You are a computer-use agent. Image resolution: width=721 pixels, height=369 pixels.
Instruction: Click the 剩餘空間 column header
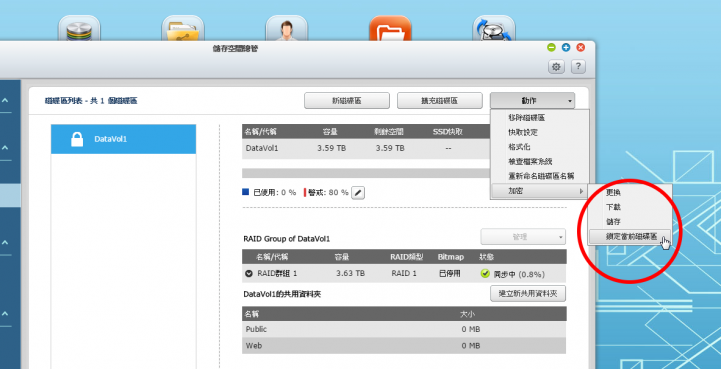click(x=389, y=132)
